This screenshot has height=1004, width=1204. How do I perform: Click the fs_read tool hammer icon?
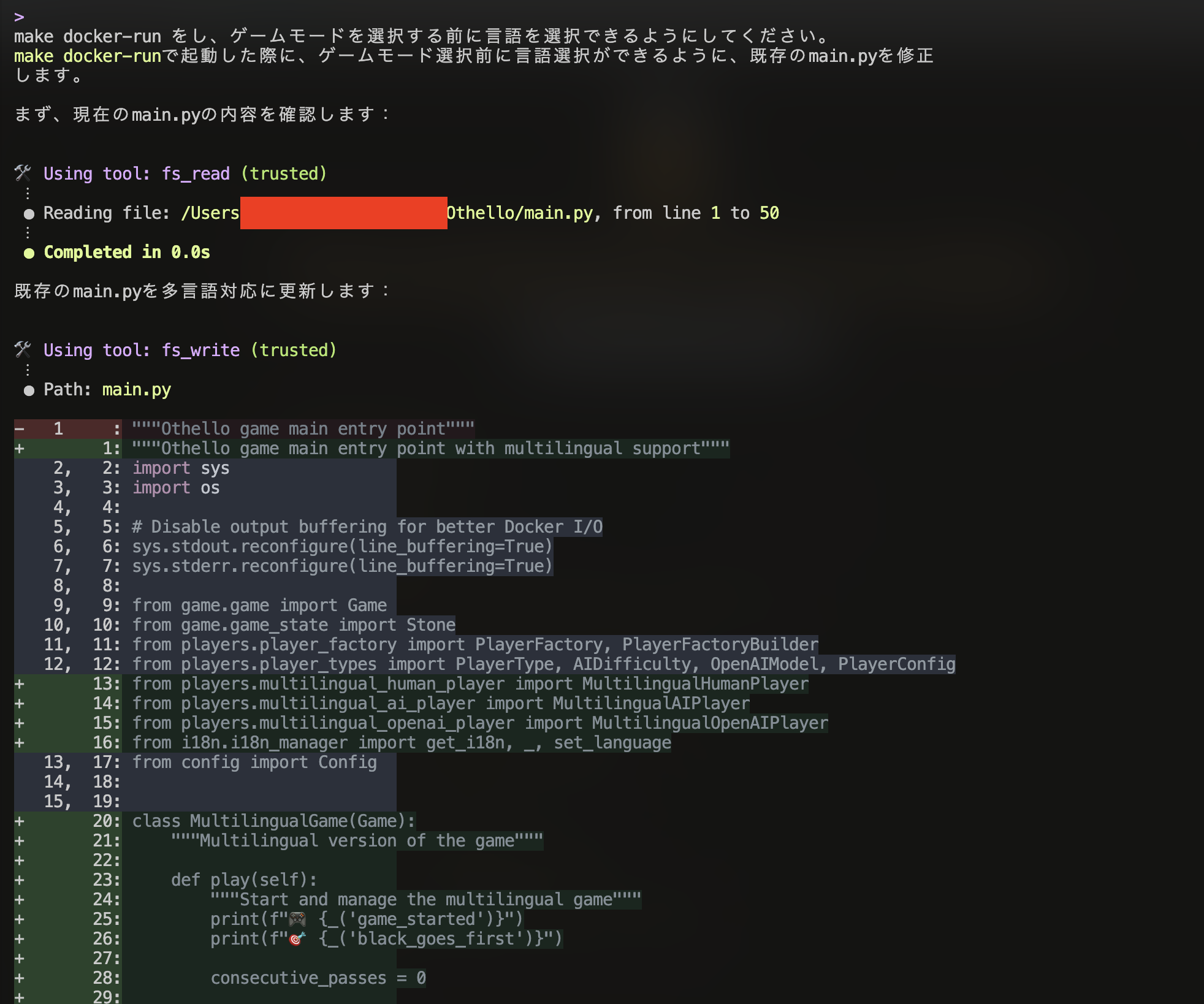pyautogui.click(x=23, y=173)
